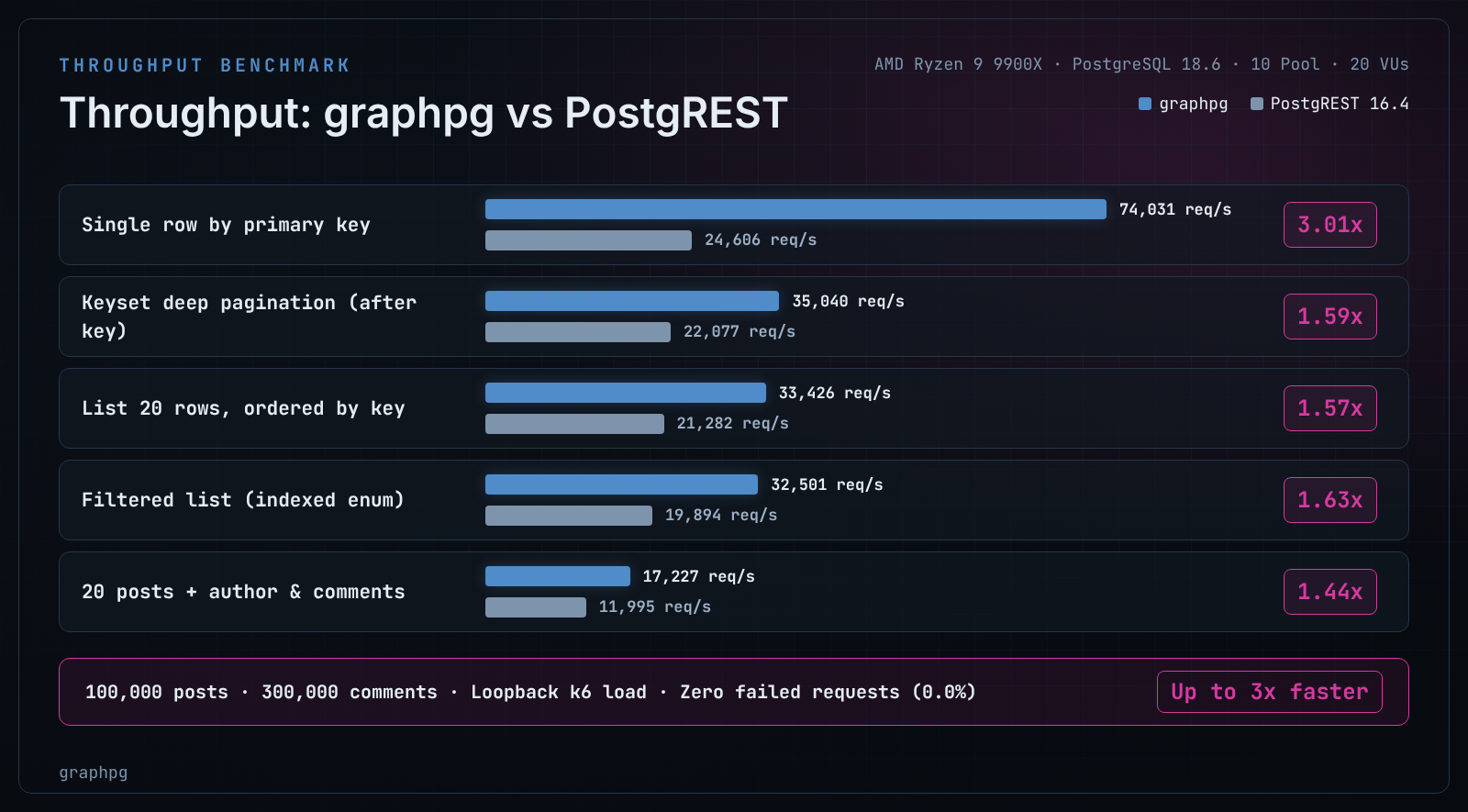Click the 3.01x speedup badge
The image size is (1468, 812).
(x=1330, y=225)
